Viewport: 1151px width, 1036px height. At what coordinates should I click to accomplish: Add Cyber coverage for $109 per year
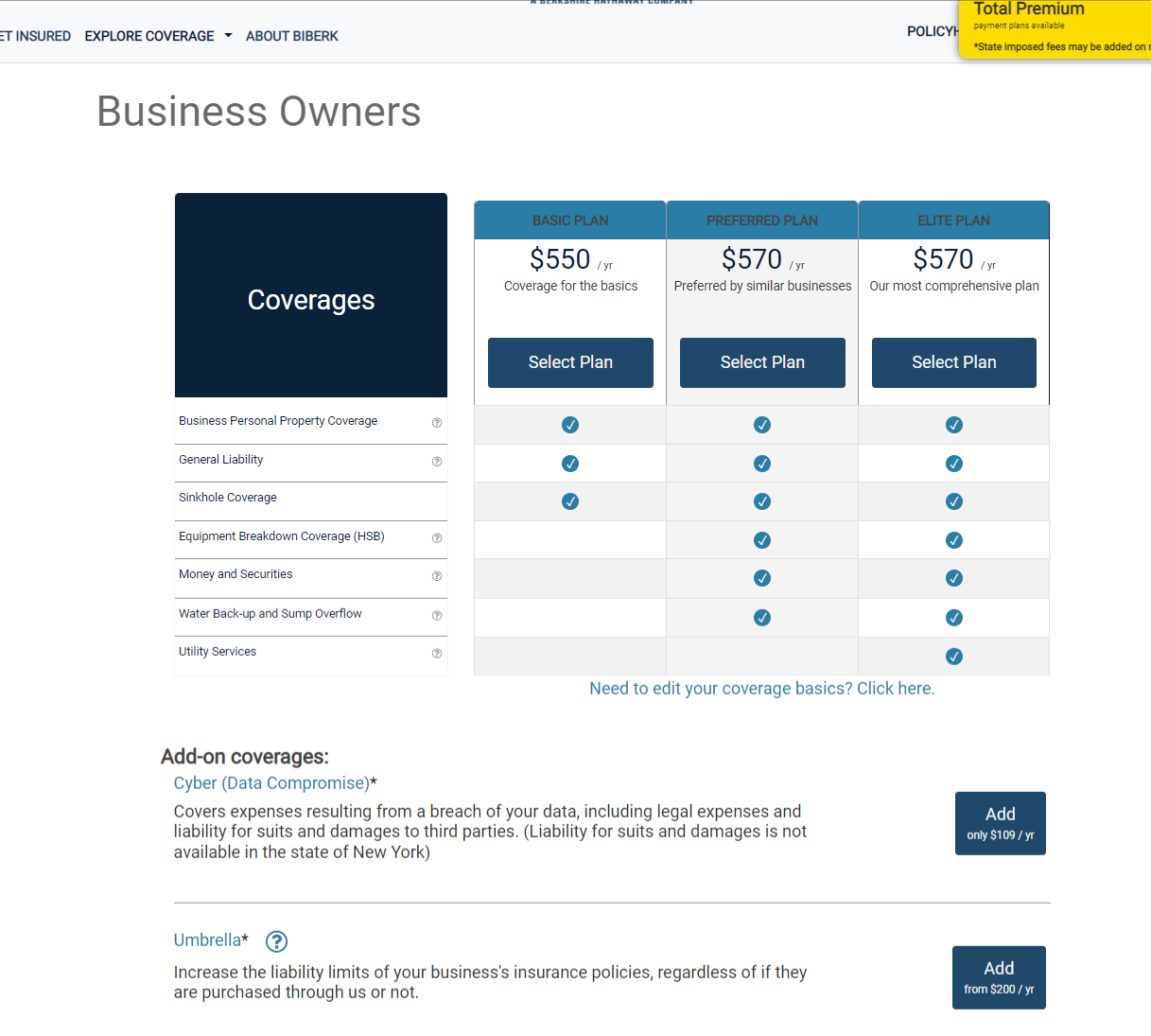tap(1001, 823)
